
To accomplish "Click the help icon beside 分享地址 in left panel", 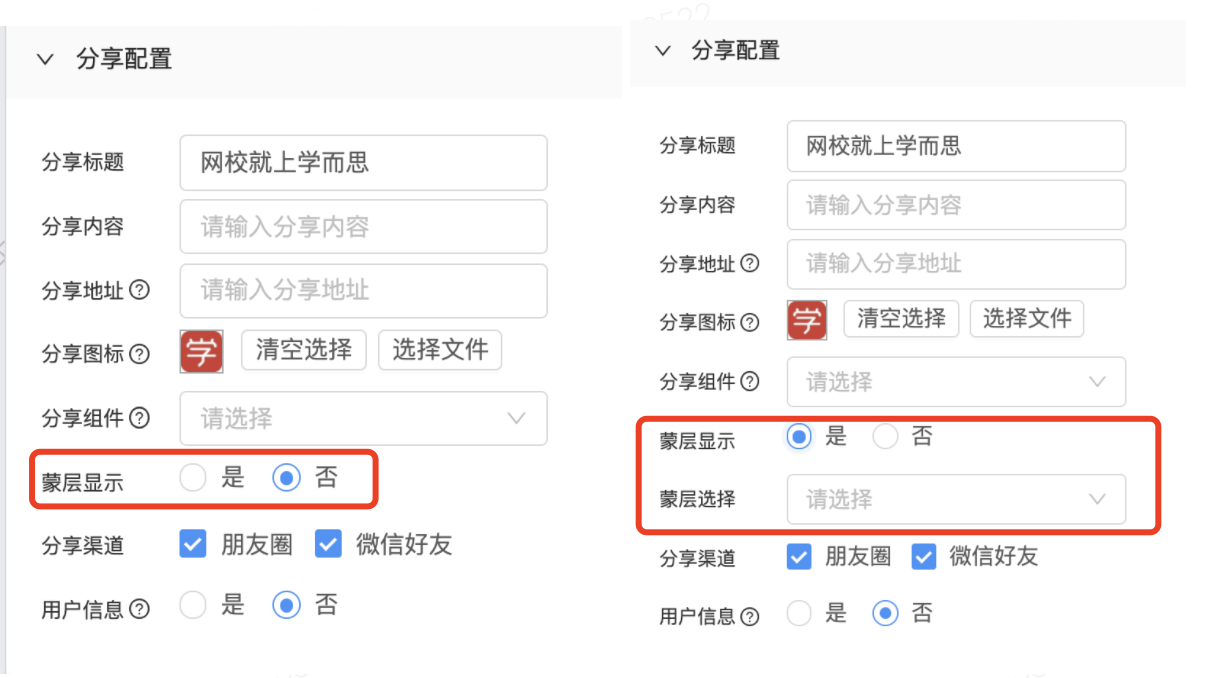I will (140, 291).
